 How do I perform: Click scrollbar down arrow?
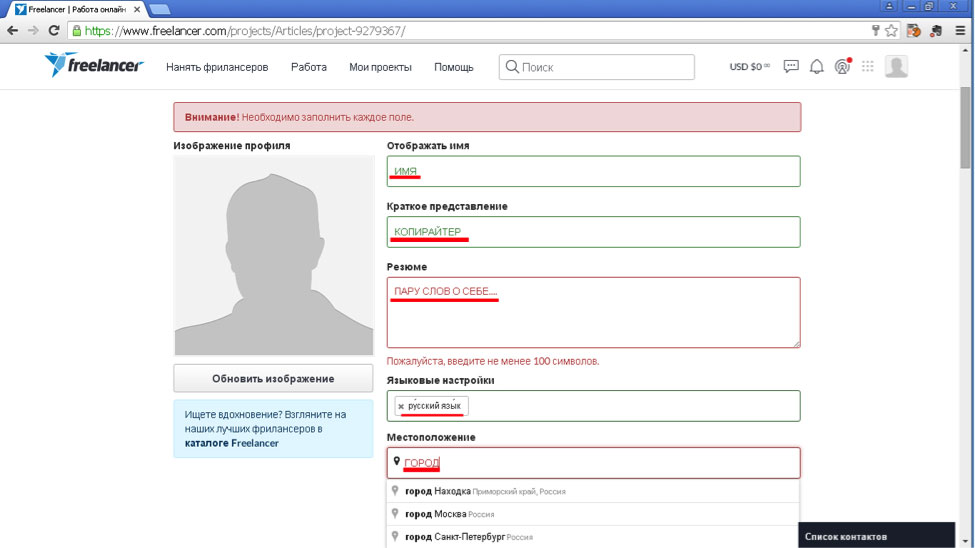pyautogui.click(x=965, y=542)
